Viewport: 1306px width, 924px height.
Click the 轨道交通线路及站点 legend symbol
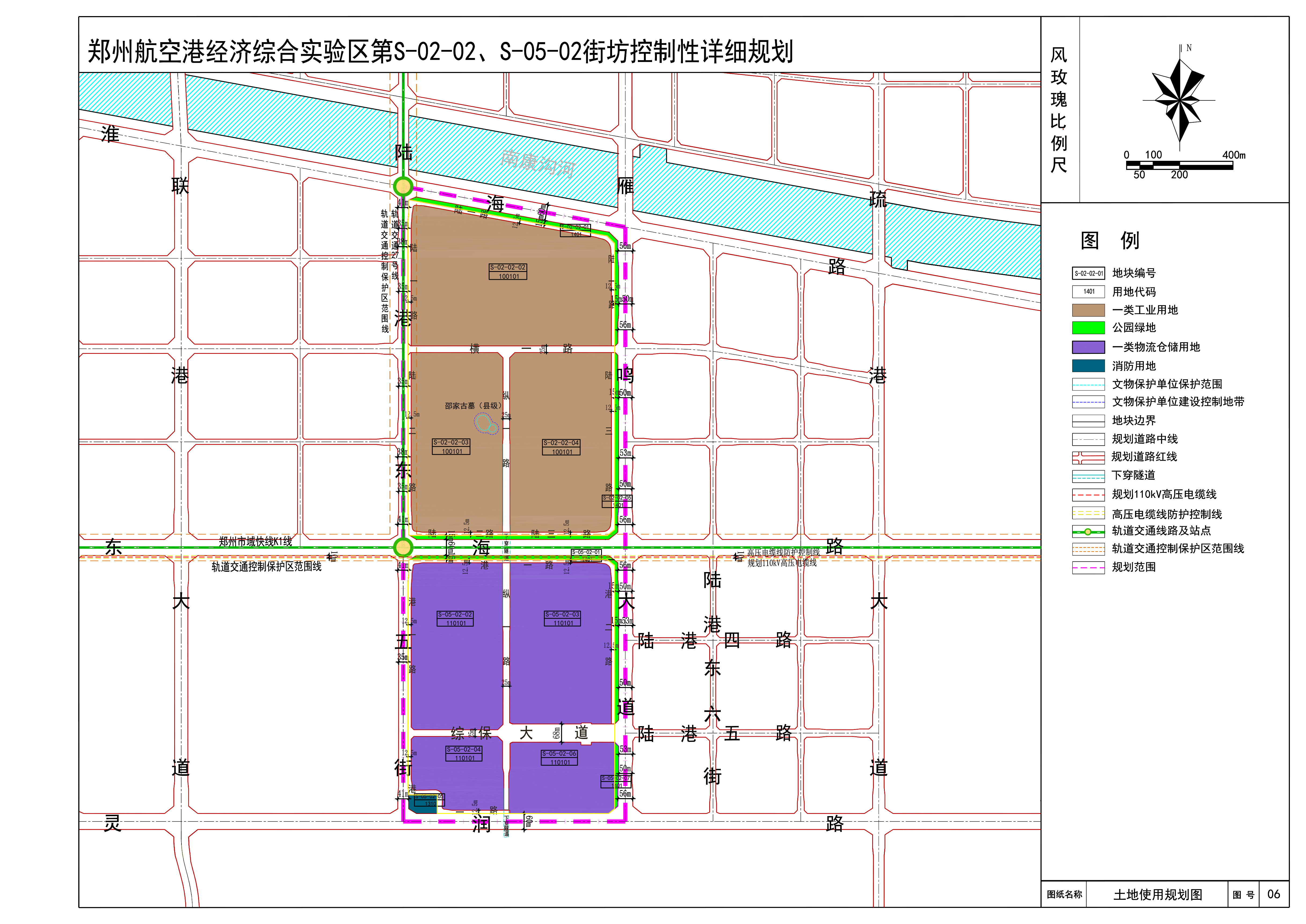[1087, 532]
